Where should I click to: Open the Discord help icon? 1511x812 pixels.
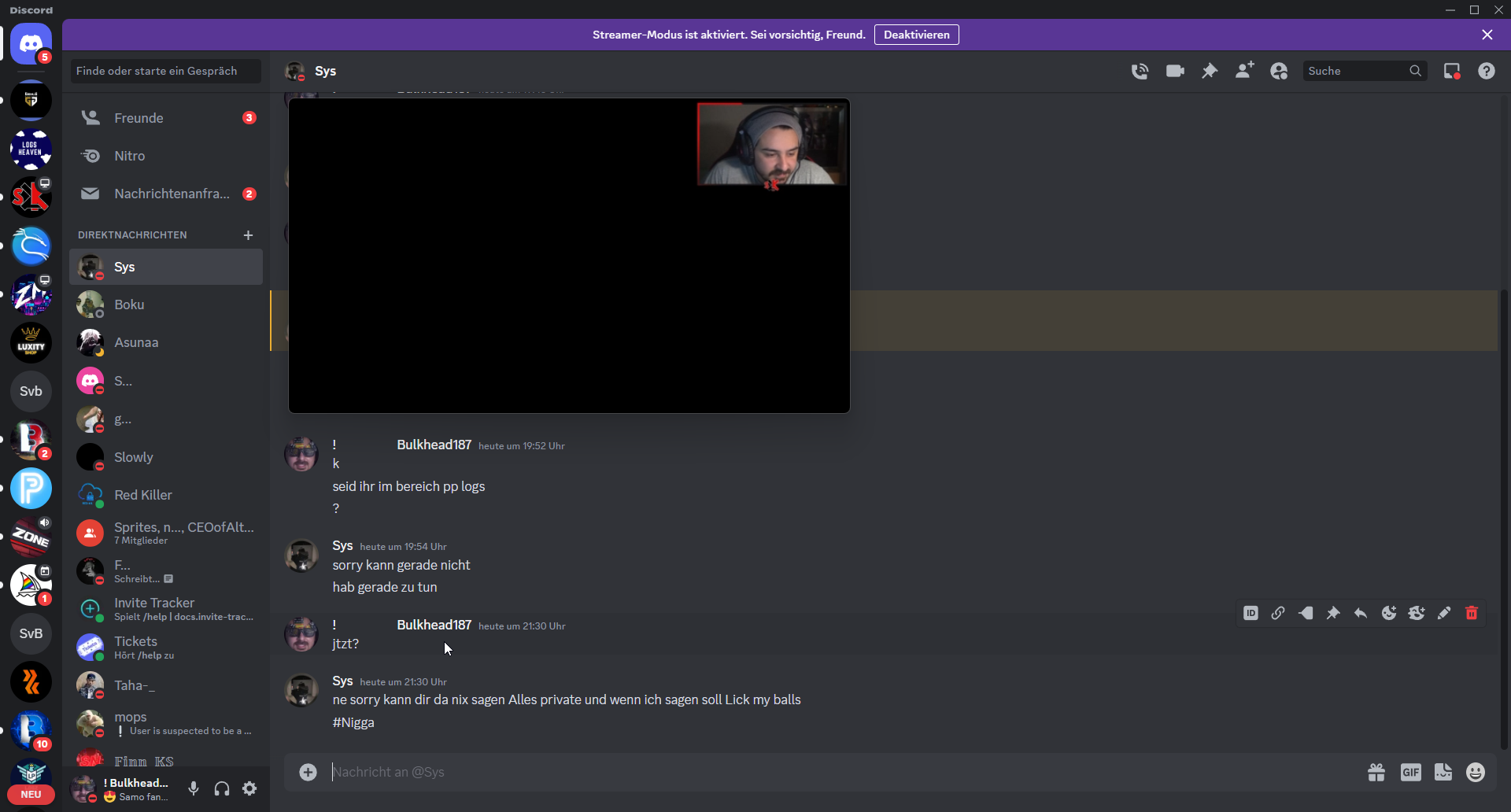pyautogui.click(x=1486, y=71)
